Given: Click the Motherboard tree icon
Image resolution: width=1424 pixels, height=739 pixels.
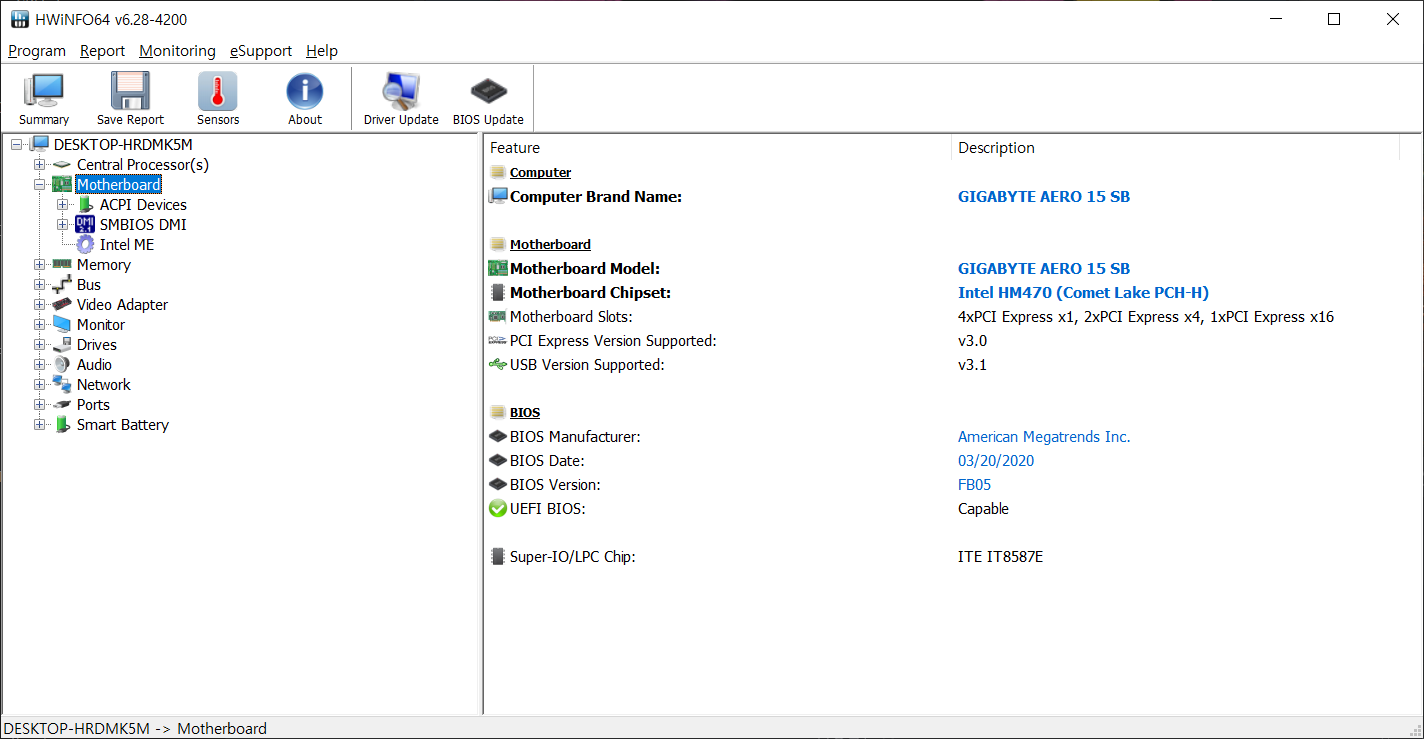Looking at the screenshot, I should pyautogui.click(x=62, y=185).
